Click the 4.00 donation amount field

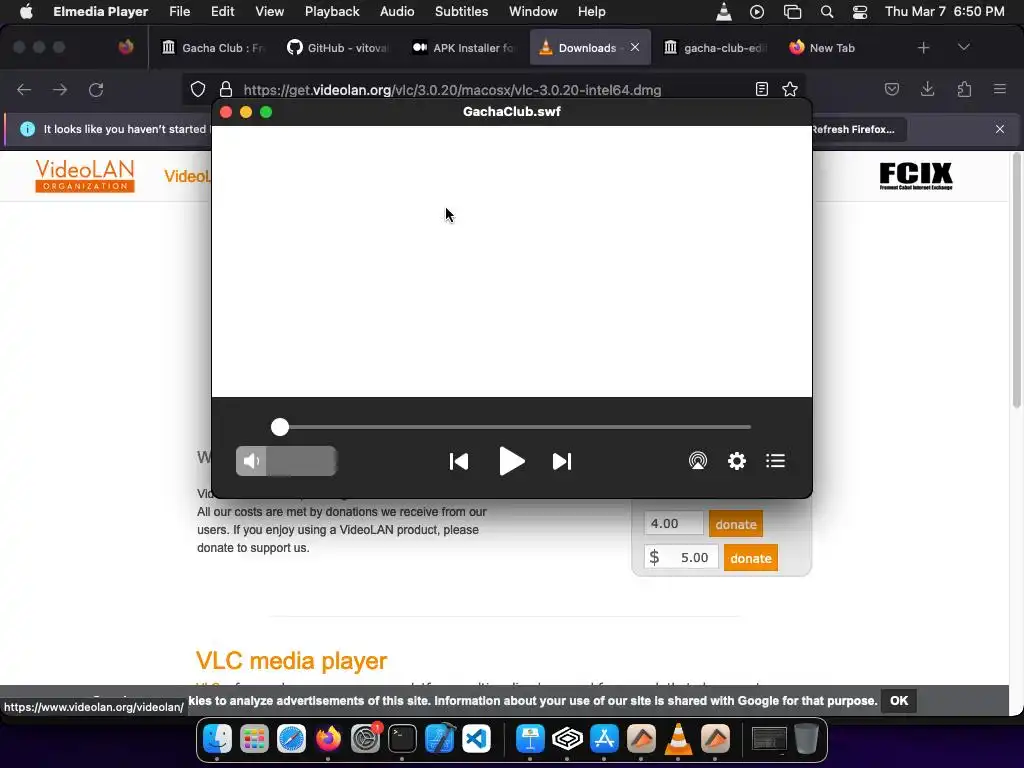pos(673,524)
